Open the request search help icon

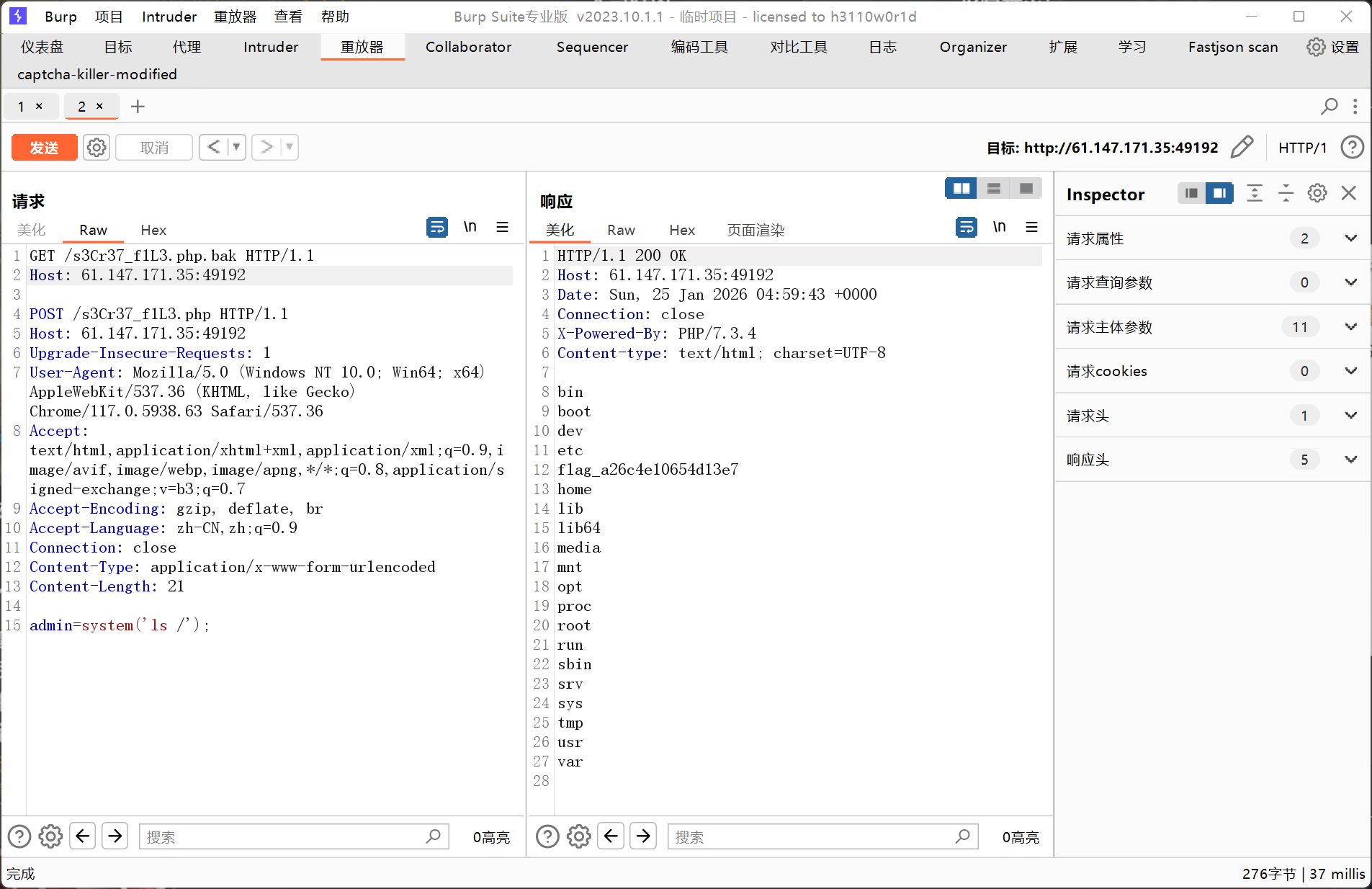click(x=19, y=836)
